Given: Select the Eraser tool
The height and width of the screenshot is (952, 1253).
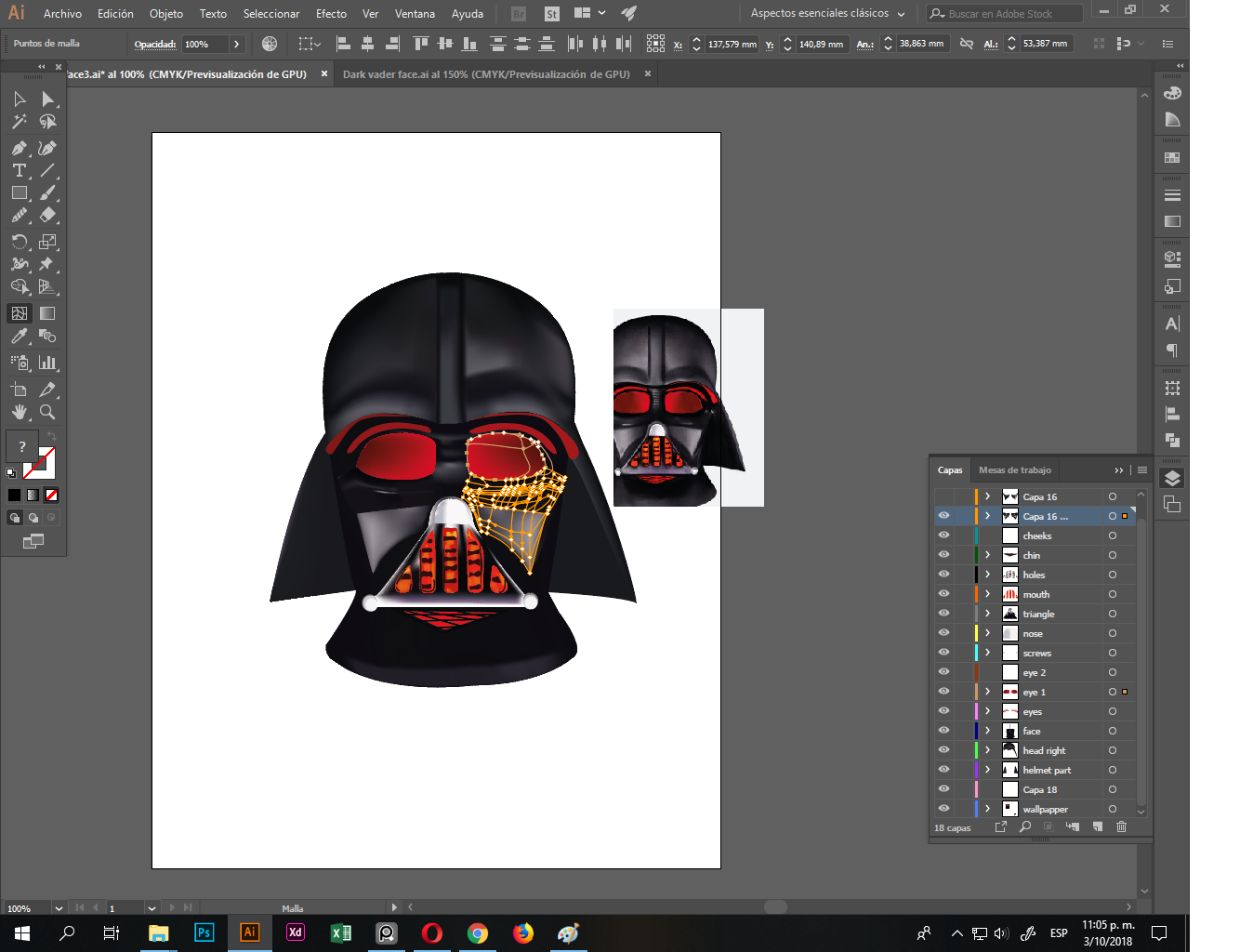Looking at the screenshot, I should (47, 215).
